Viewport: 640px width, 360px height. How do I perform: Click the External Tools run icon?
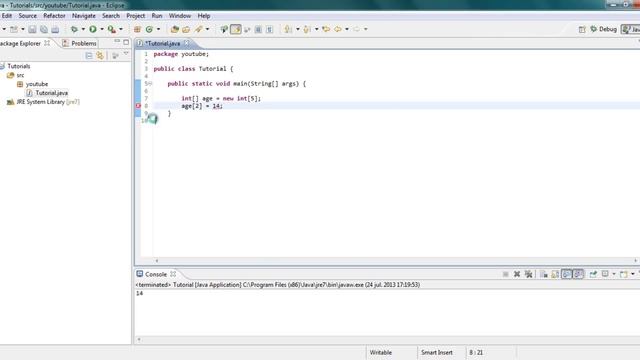(111, 29)
